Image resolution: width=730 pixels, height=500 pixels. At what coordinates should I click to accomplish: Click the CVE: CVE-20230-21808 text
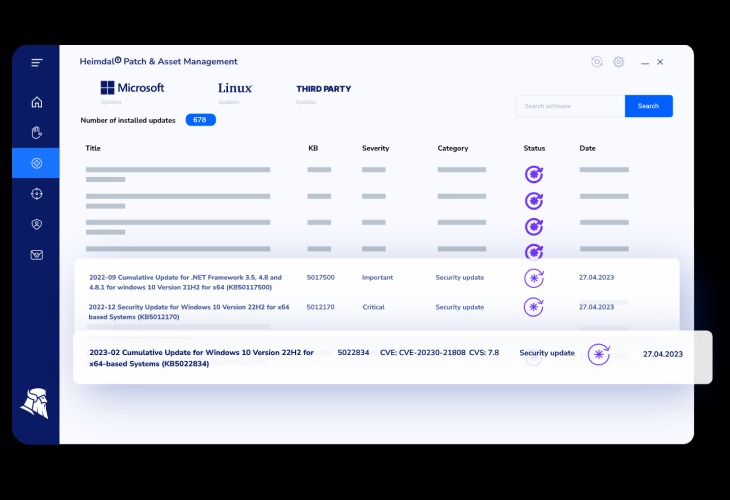(423, 353)
